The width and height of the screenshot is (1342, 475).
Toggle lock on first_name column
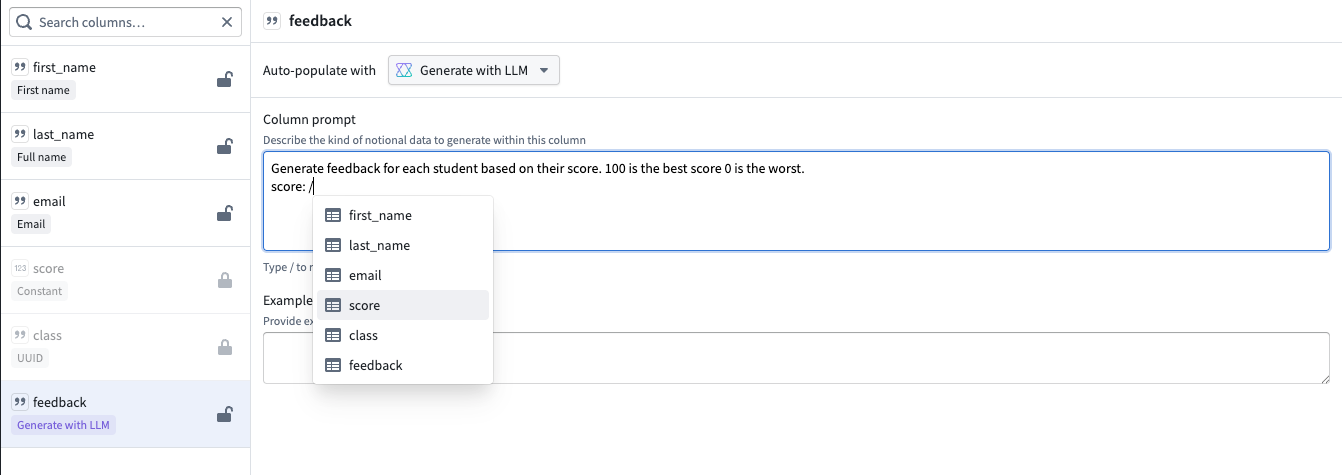click(x=225, y=80)
